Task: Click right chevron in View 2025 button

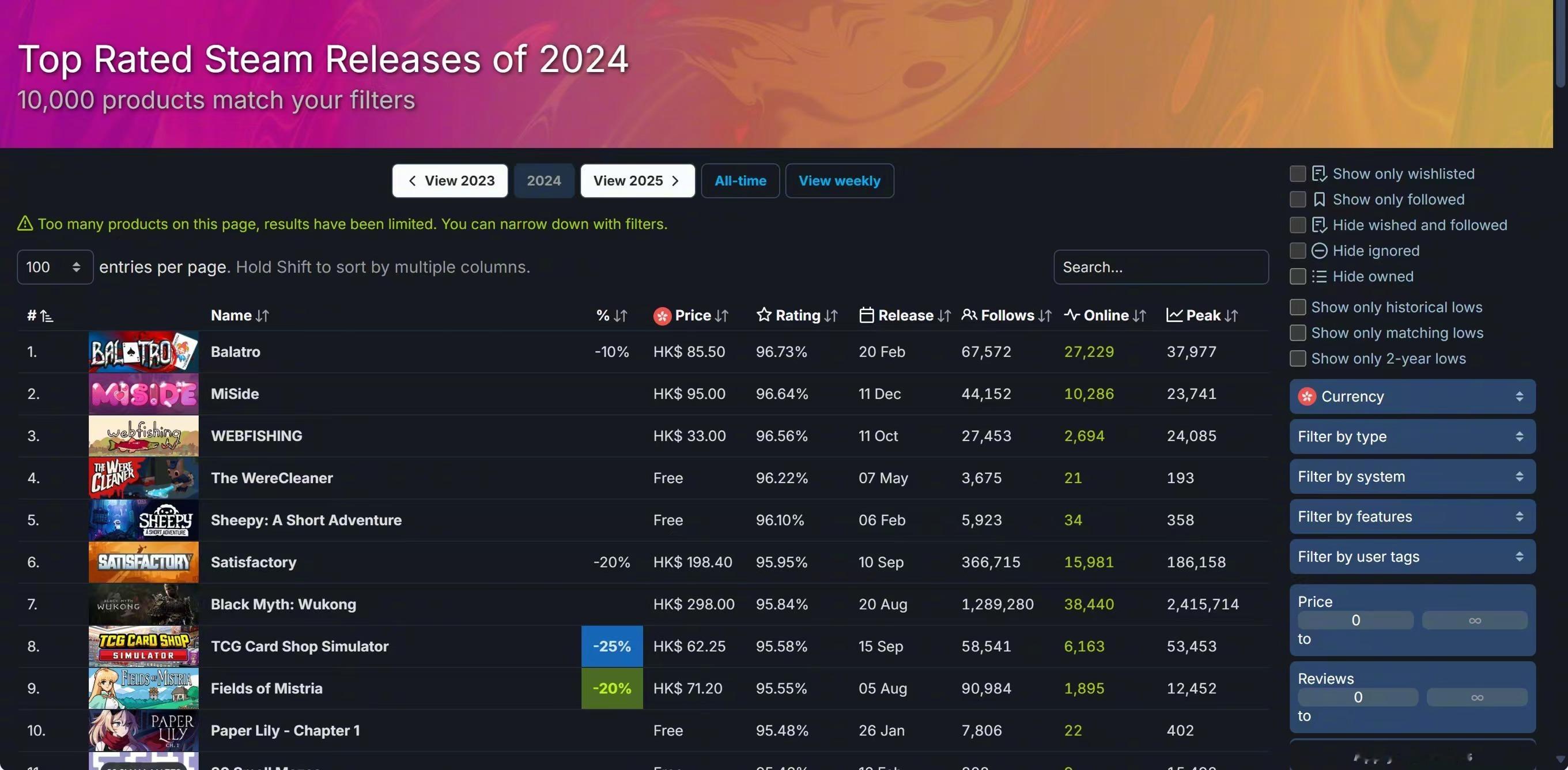Action: 675,181
